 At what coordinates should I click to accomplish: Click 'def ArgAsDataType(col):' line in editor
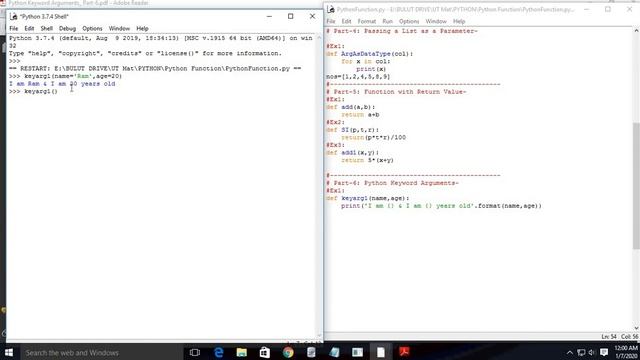pos(369,53)
